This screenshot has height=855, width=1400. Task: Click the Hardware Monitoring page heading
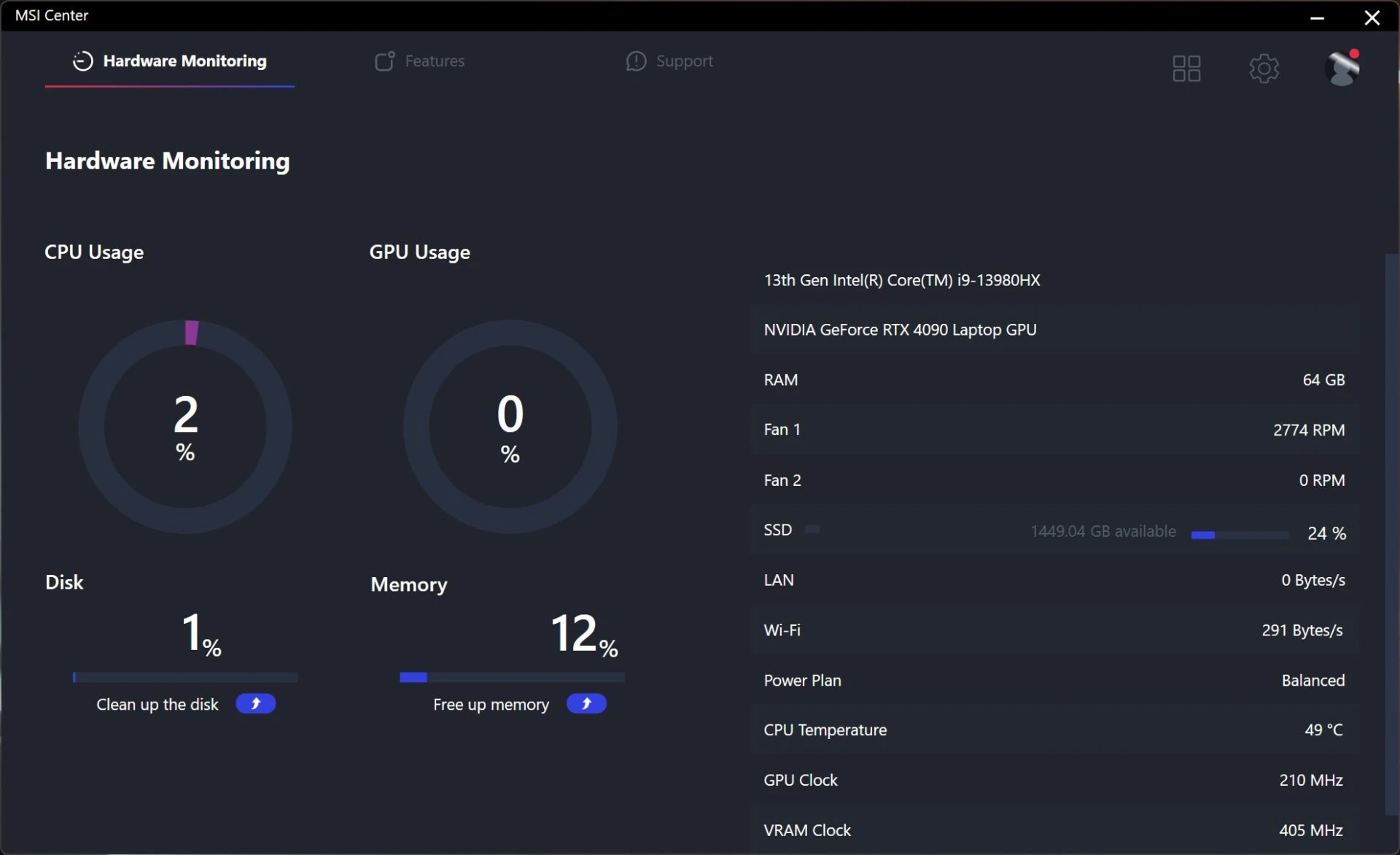(x=168, y=161)
